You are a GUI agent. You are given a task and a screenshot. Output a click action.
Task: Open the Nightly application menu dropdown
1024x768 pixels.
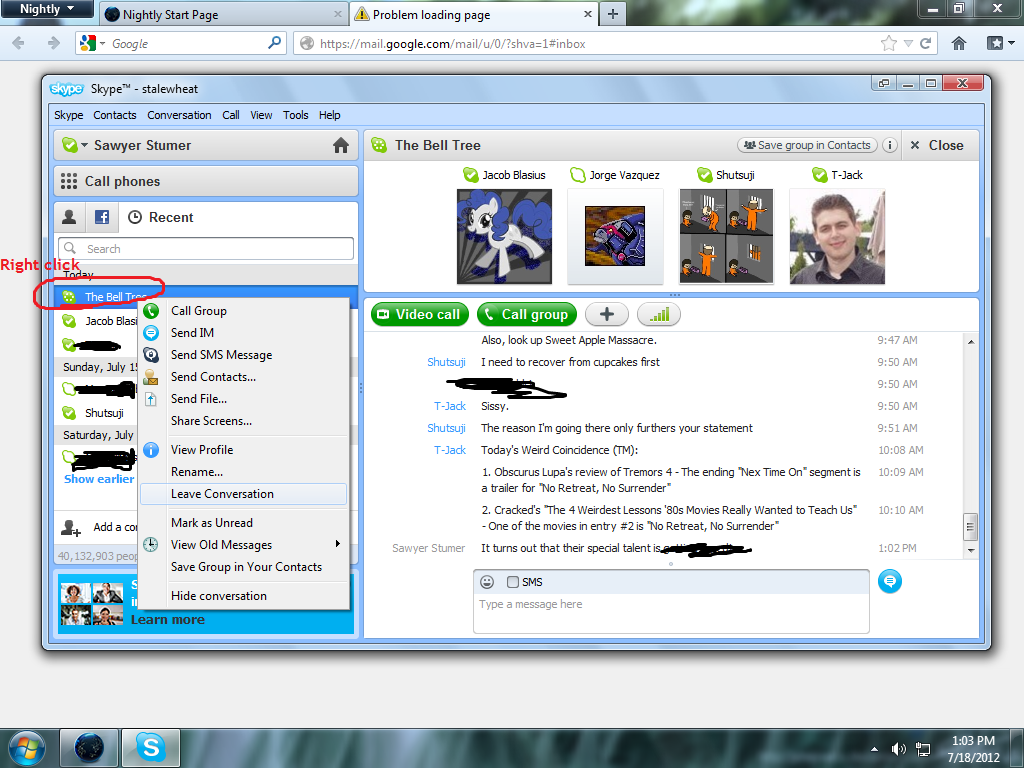[x=46, y=10]
